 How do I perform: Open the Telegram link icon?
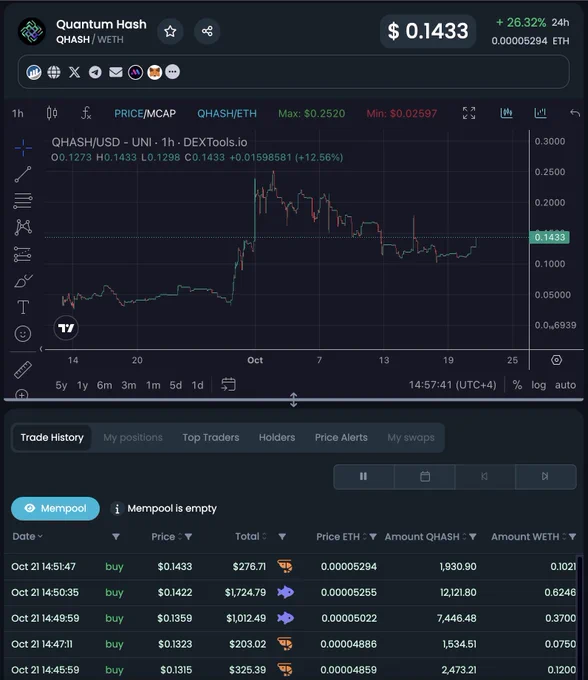coord(95,72)
